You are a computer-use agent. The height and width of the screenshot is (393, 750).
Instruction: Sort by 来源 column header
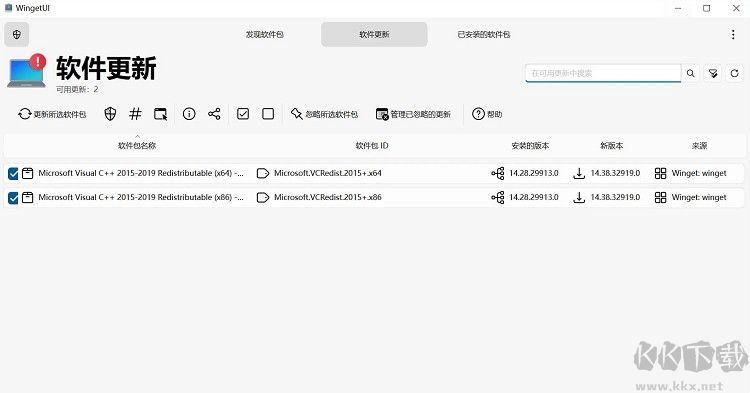coord(699,145)
